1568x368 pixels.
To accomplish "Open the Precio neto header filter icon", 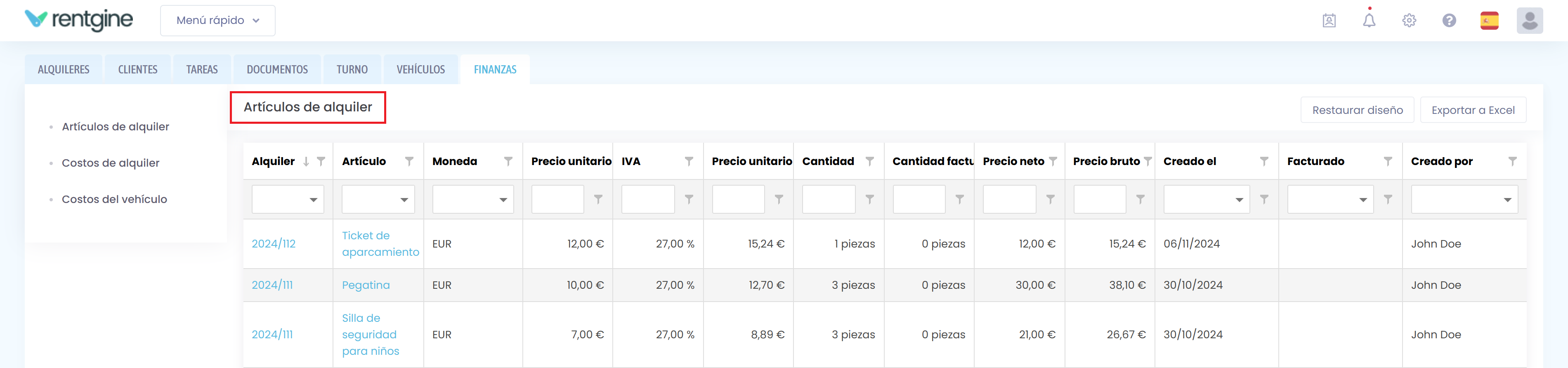I will tap(1053, 161).
